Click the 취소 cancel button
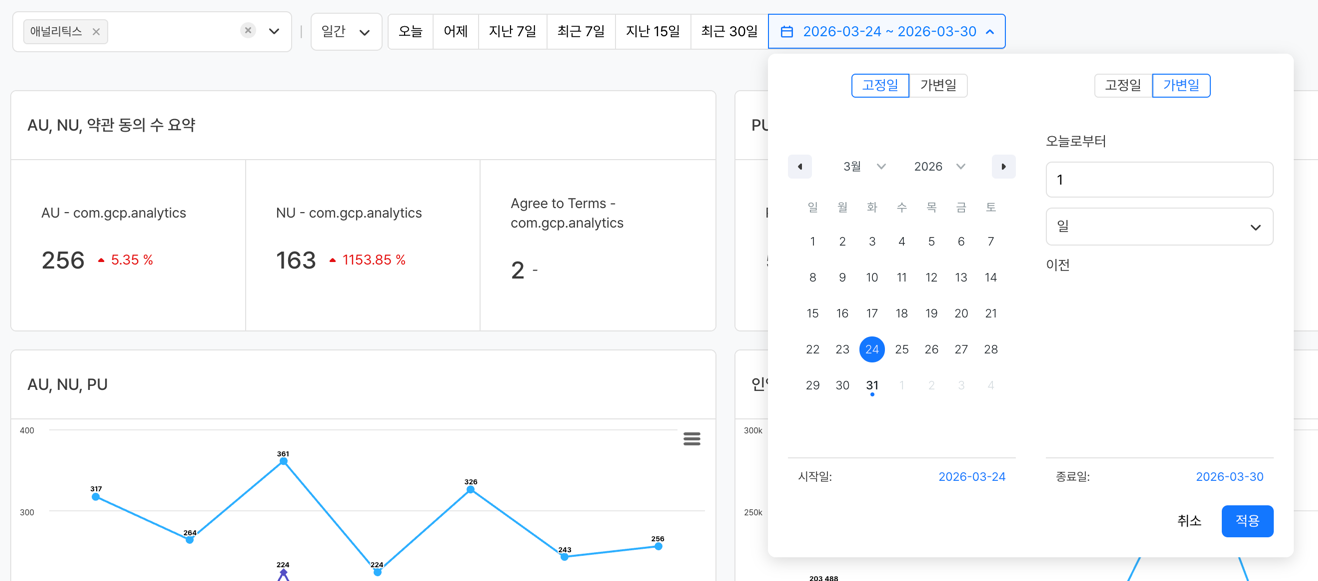The image size is (1318, 581). click(1189, 521)
